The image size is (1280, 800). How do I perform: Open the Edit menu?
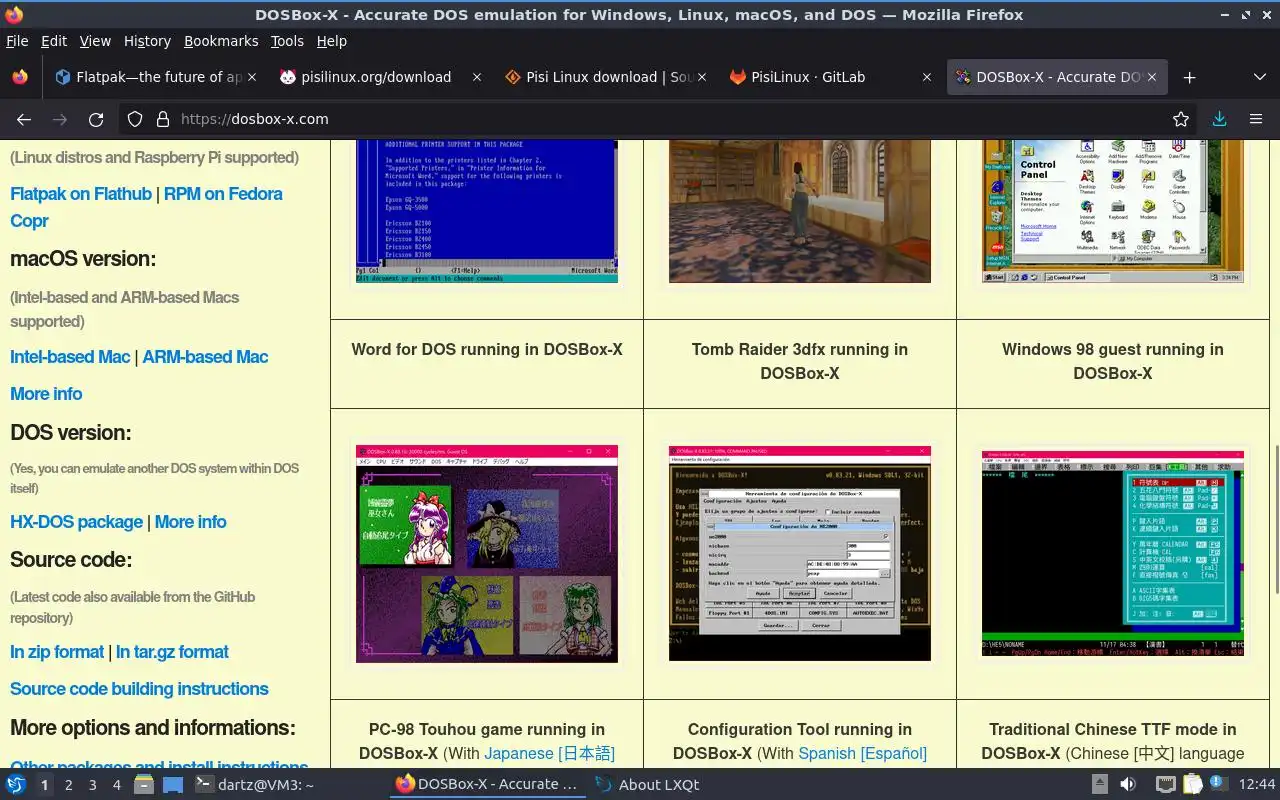coord(54,41)
